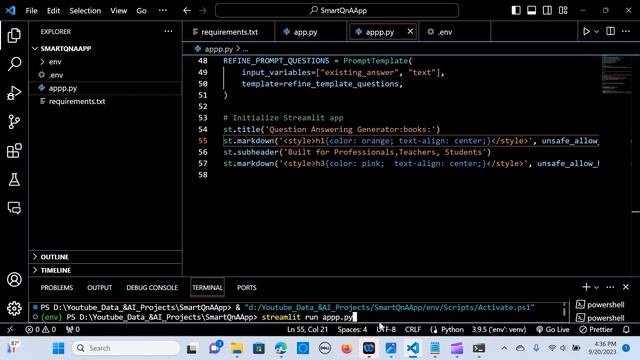Expand the TIMELINE section
The image size is (640, 360).
coord(56,270)
